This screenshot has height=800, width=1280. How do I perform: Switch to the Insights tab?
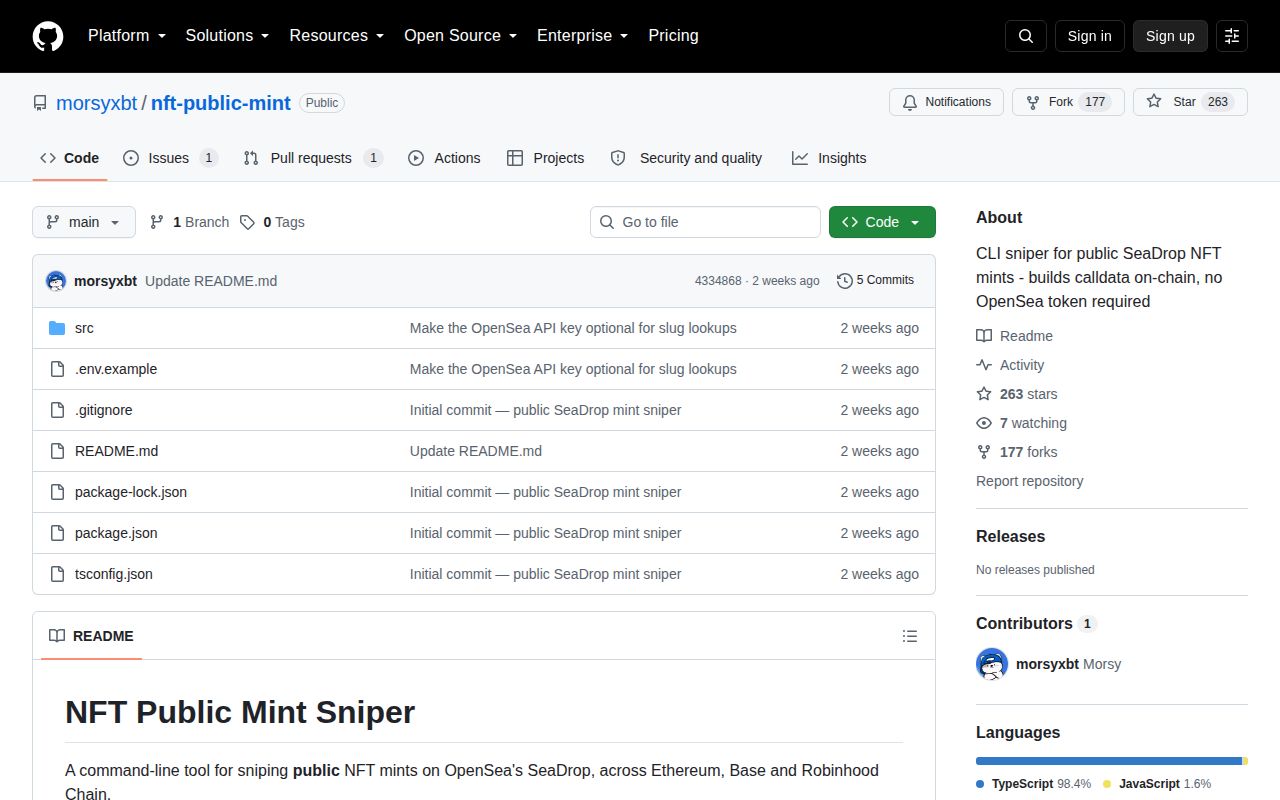tap(829, 158)
